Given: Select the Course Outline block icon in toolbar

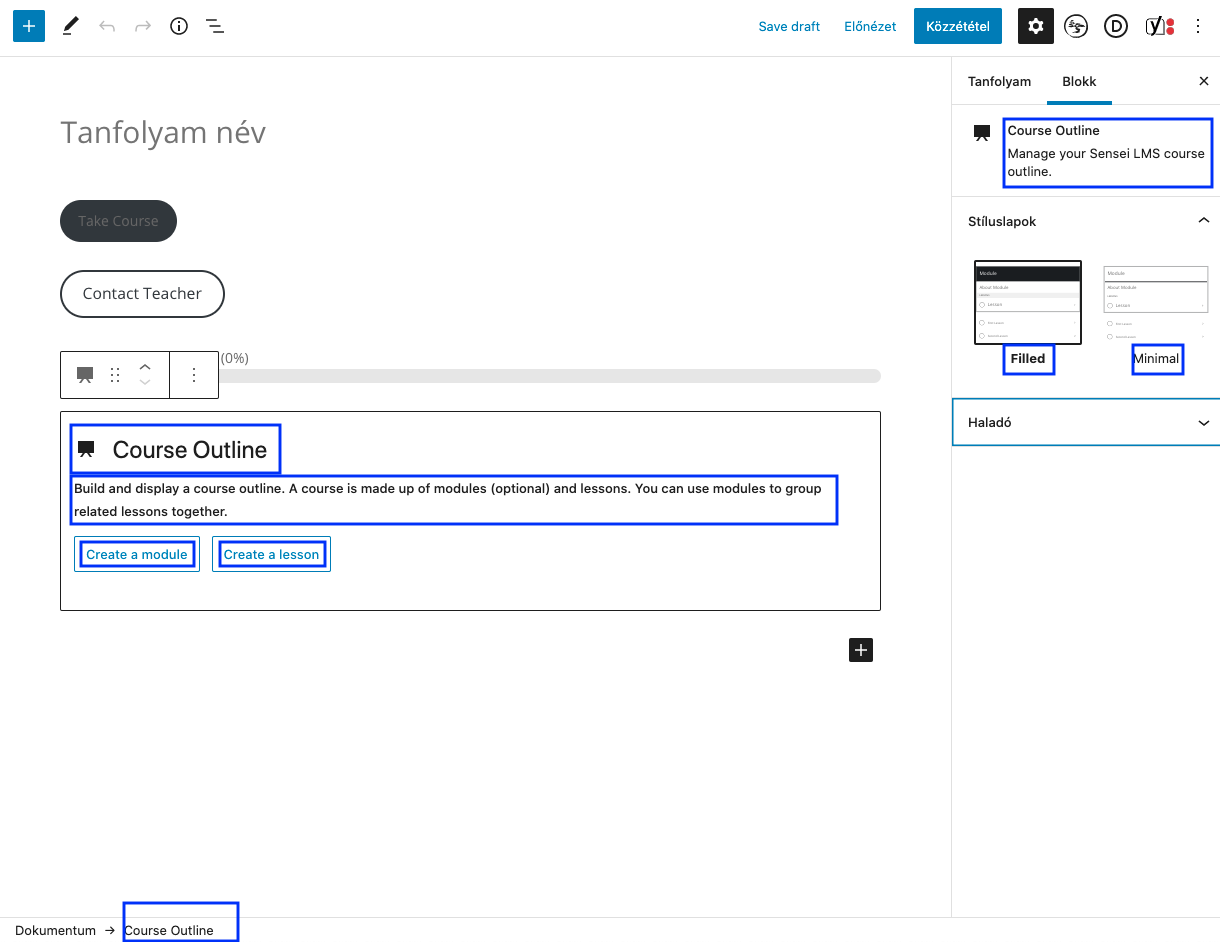Looking at the screenshot, I should coord(84,375).
